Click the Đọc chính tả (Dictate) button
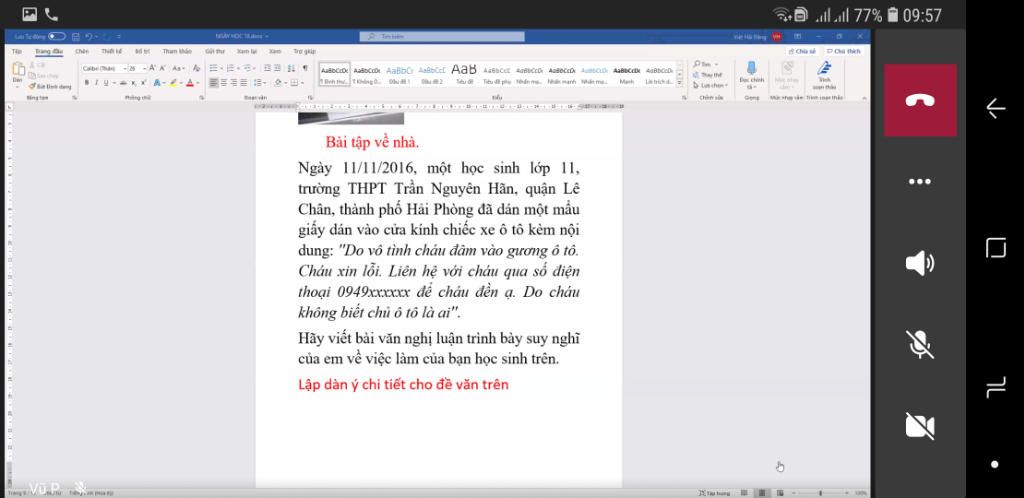1024x498 pixels. [x=752, y=76]
